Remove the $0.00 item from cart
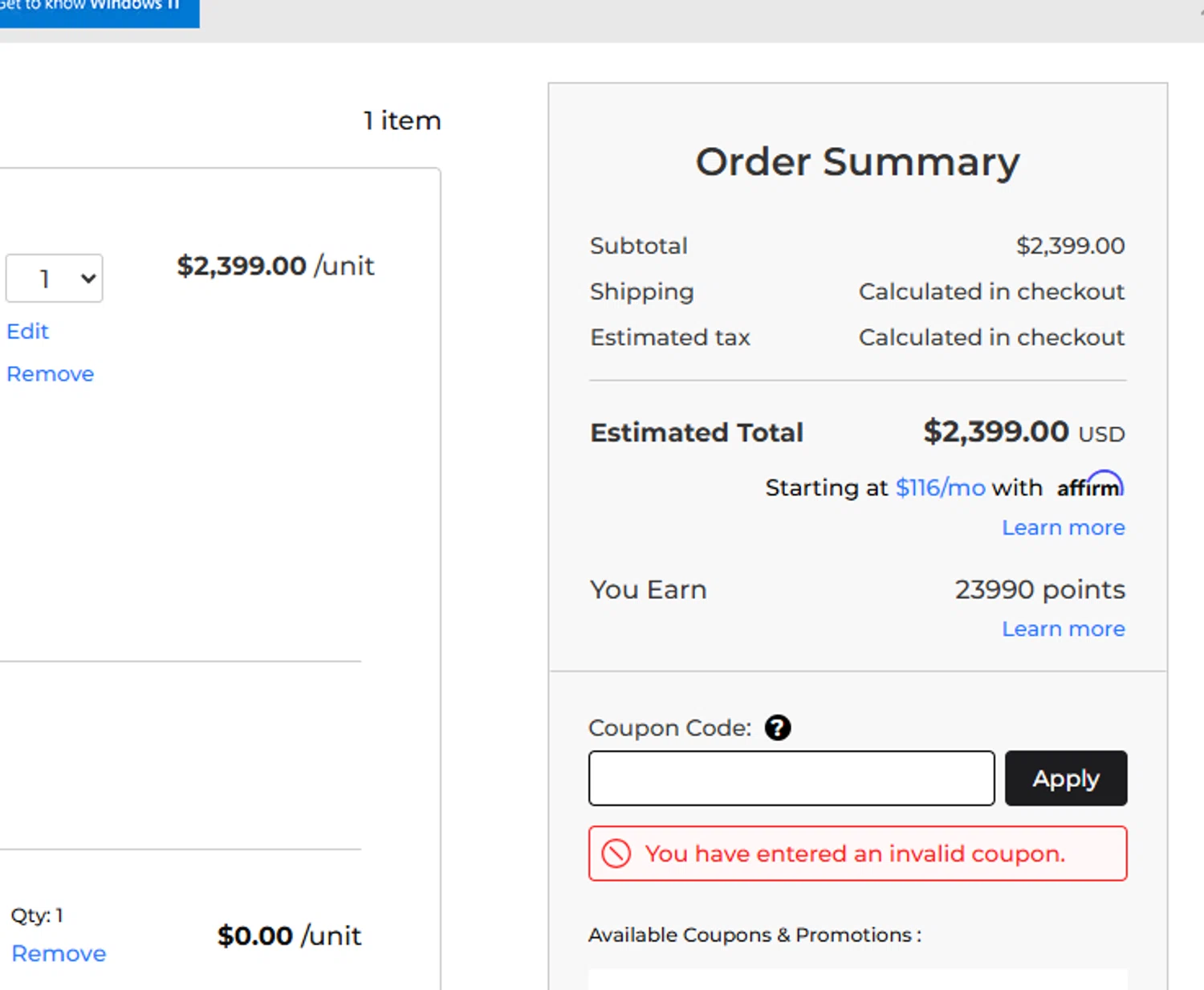1204x990 pixels. coord(59,954)
